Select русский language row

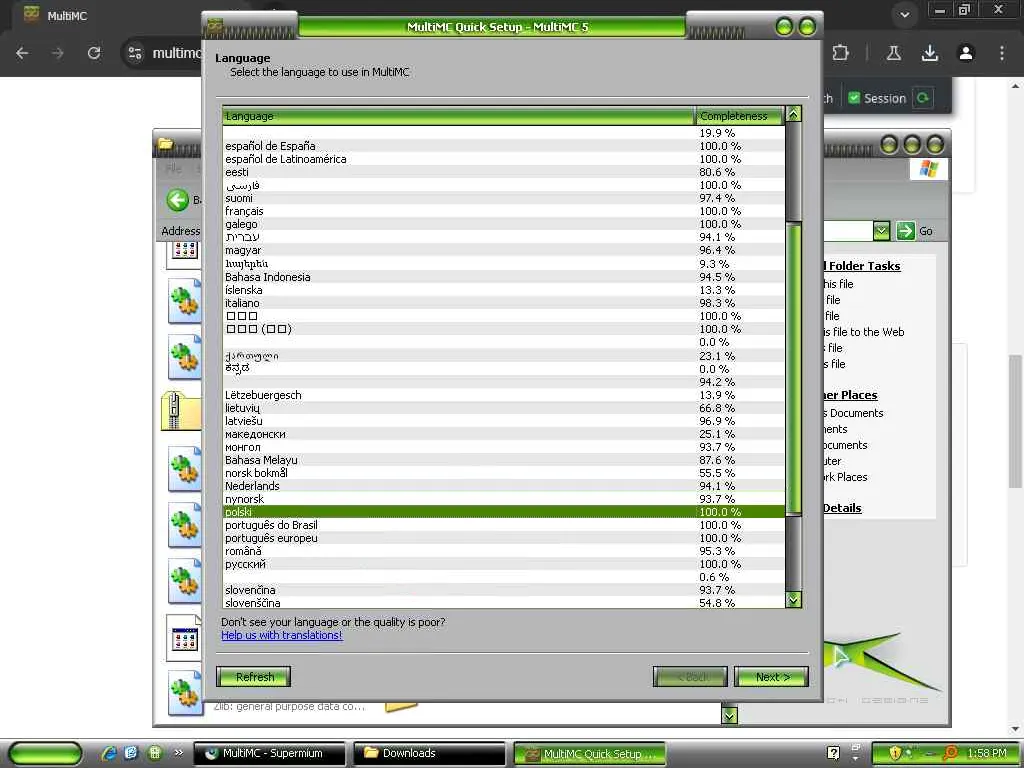click(x=504, y=564)
